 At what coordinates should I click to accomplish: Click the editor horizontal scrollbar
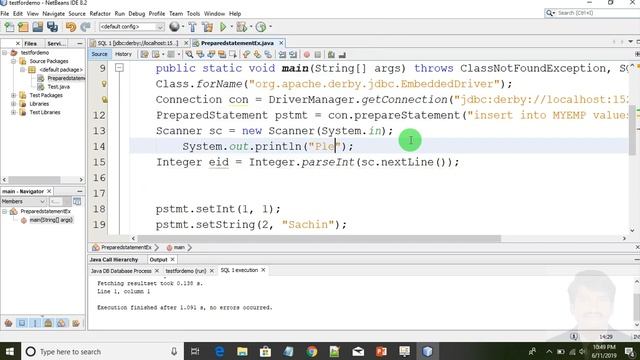point(319,238)
